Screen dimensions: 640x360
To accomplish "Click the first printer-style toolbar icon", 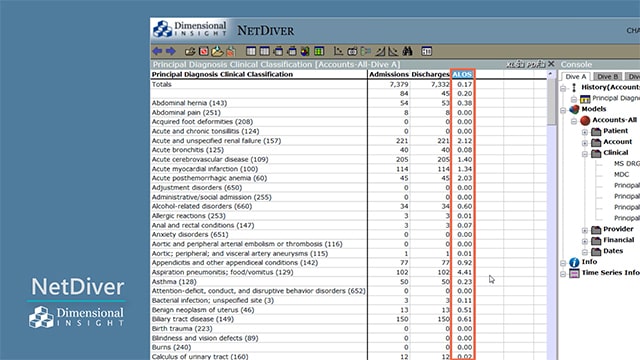I will [278, 51].
